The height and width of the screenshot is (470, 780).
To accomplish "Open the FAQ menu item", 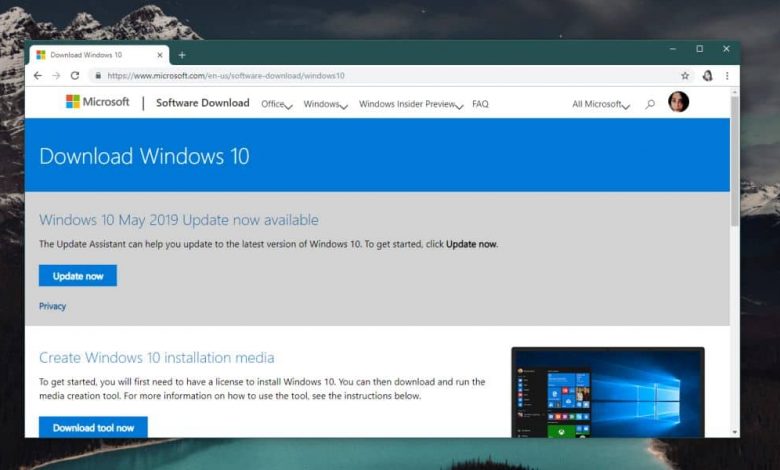I will (x=480, y=104).
